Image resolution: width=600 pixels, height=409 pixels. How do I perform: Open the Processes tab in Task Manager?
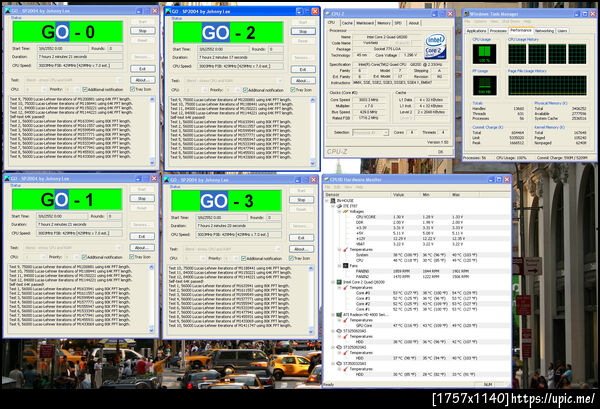click(x=498, y=31)
